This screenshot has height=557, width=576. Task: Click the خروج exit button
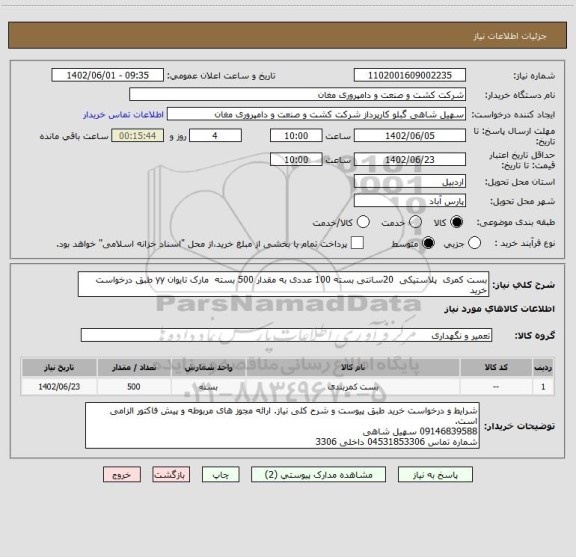tap(122, 475)
